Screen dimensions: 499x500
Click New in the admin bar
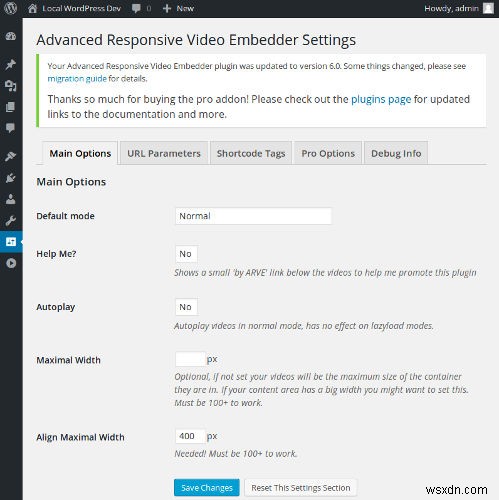click(x=185, y=8)
